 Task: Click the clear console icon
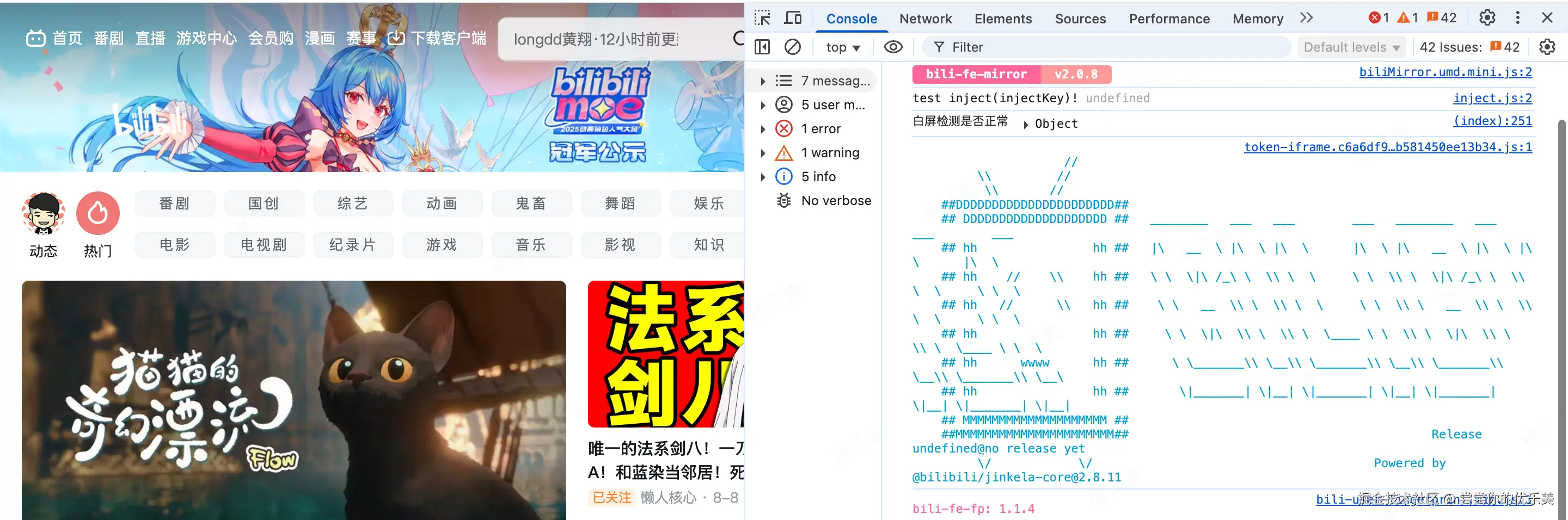(x=793, y=47)
